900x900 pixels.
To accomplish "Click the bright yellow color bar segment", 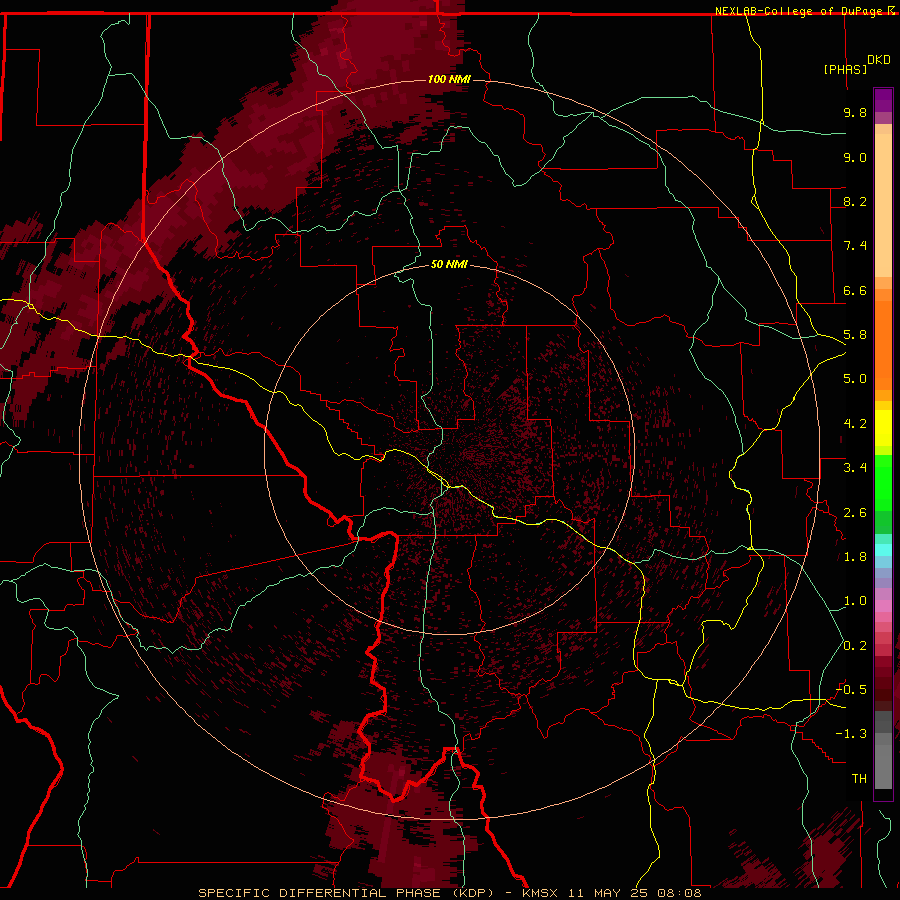I will coord(883,428).
